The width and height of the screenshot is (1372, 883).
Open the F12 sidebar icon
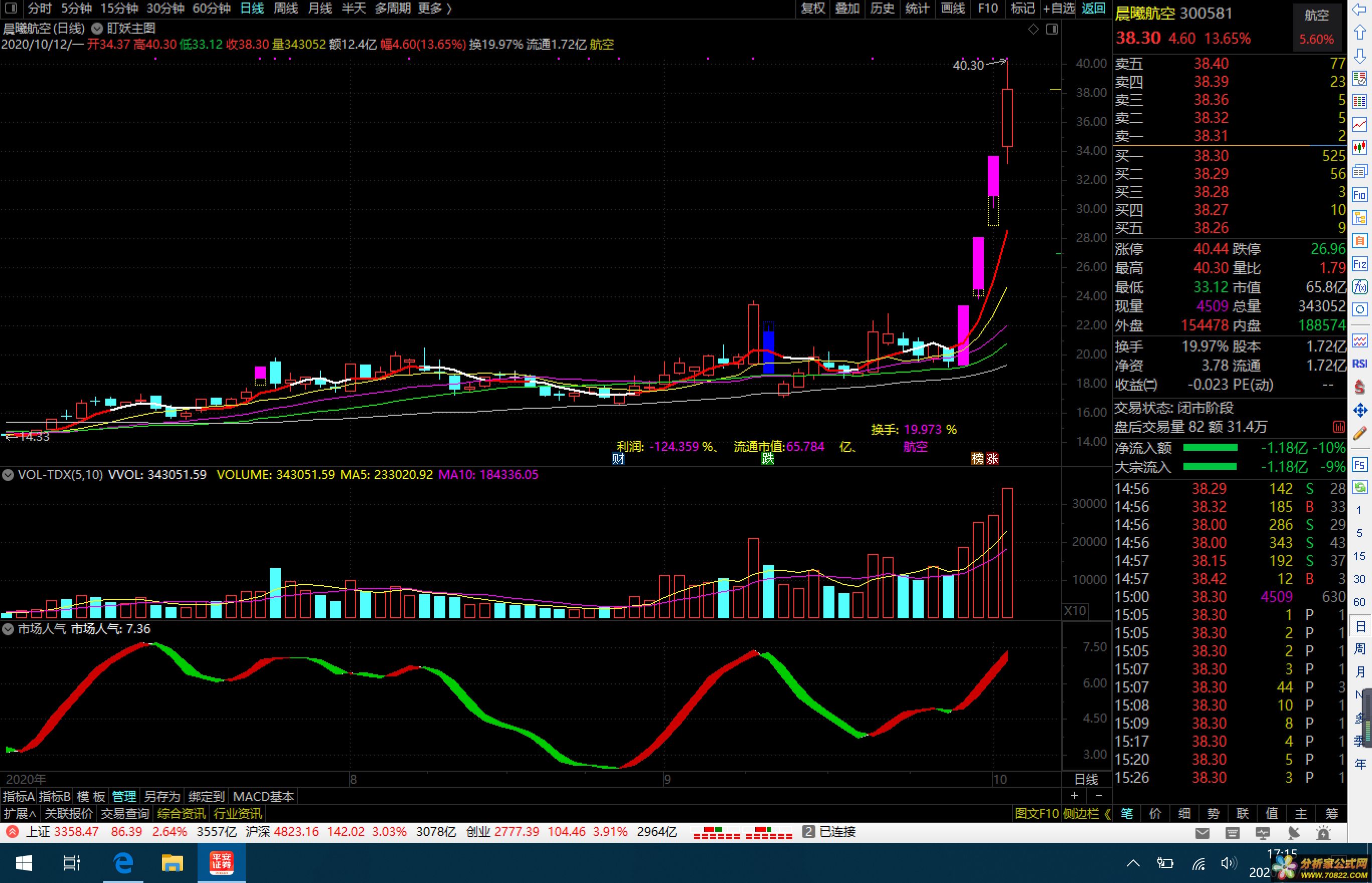click(1359, 264)
